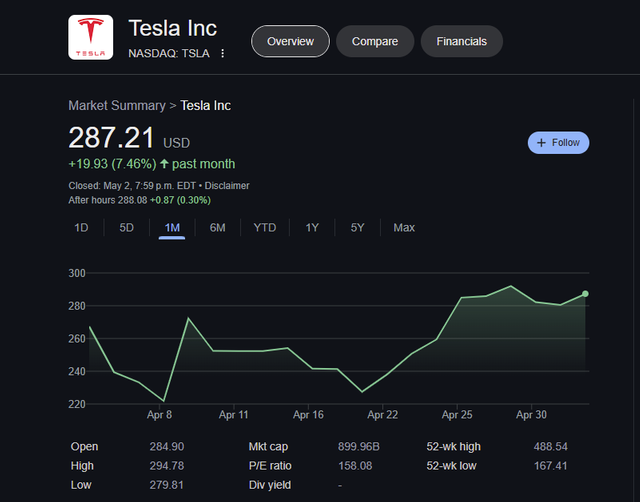Click the +19.93 (7.46%) change text
Screen dimensions: 640x502
[x=112, y=164]
